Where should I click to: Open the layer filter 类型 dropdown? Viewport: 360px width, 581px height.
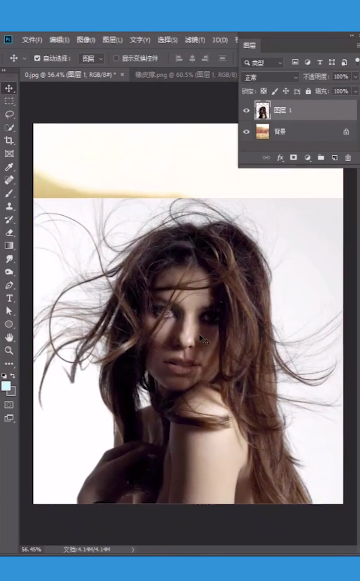pyautogui.click(x=263, y=63)
